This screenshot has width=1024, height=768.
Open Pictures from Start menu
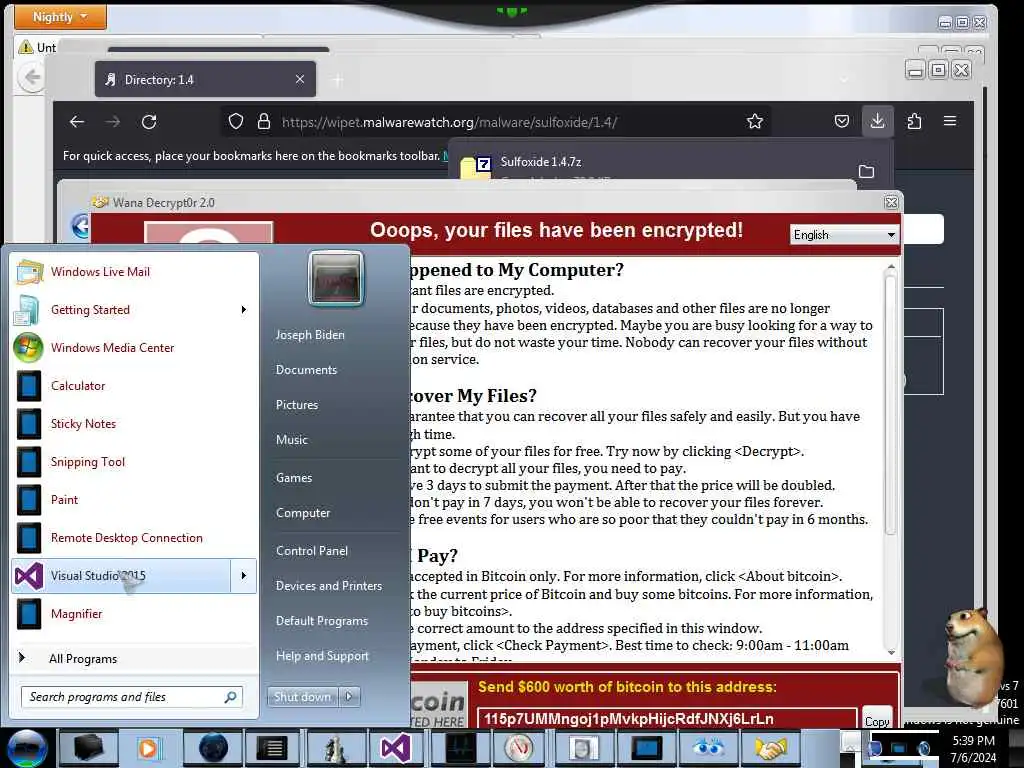point(297,405)
